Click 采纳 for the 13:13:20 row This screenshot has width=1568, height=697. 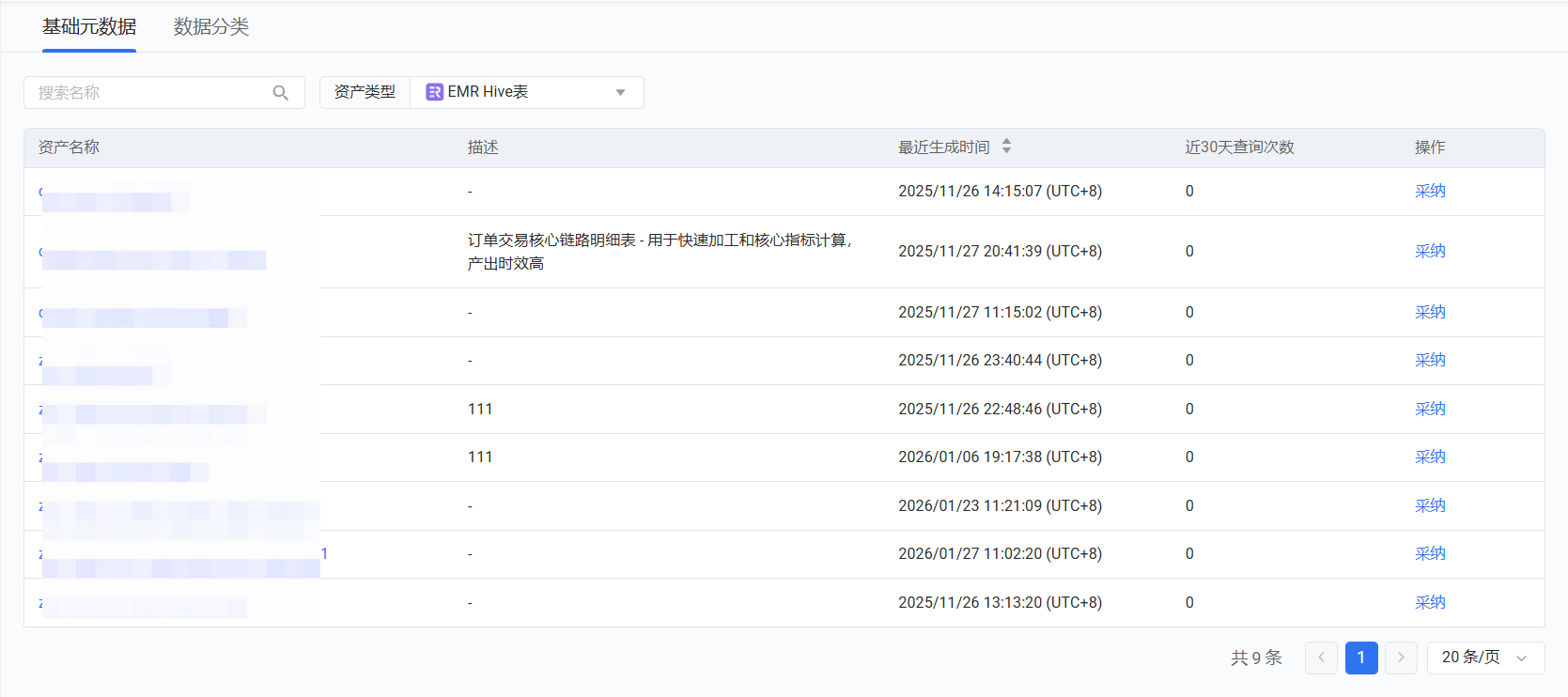1430,603
